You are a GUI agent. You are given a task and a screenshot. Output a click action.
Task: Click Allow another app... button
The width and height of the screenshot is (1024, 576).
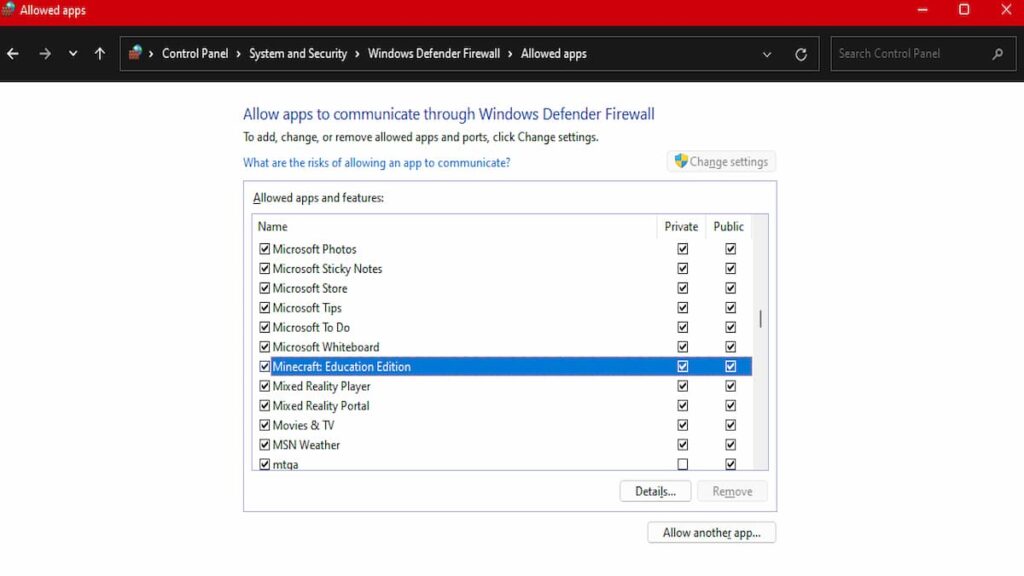(x=711, y=532)
